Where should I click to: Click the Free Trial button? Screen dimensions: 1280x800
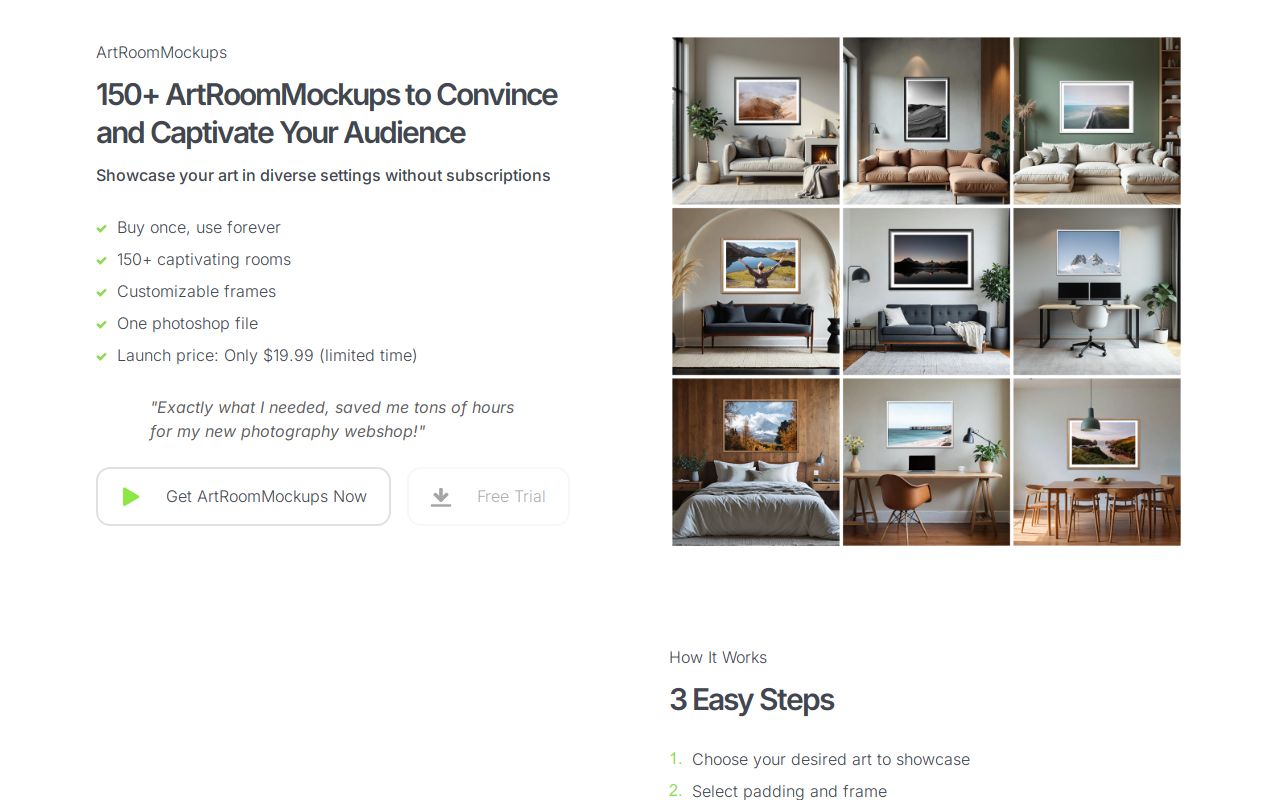click(488, 496)
